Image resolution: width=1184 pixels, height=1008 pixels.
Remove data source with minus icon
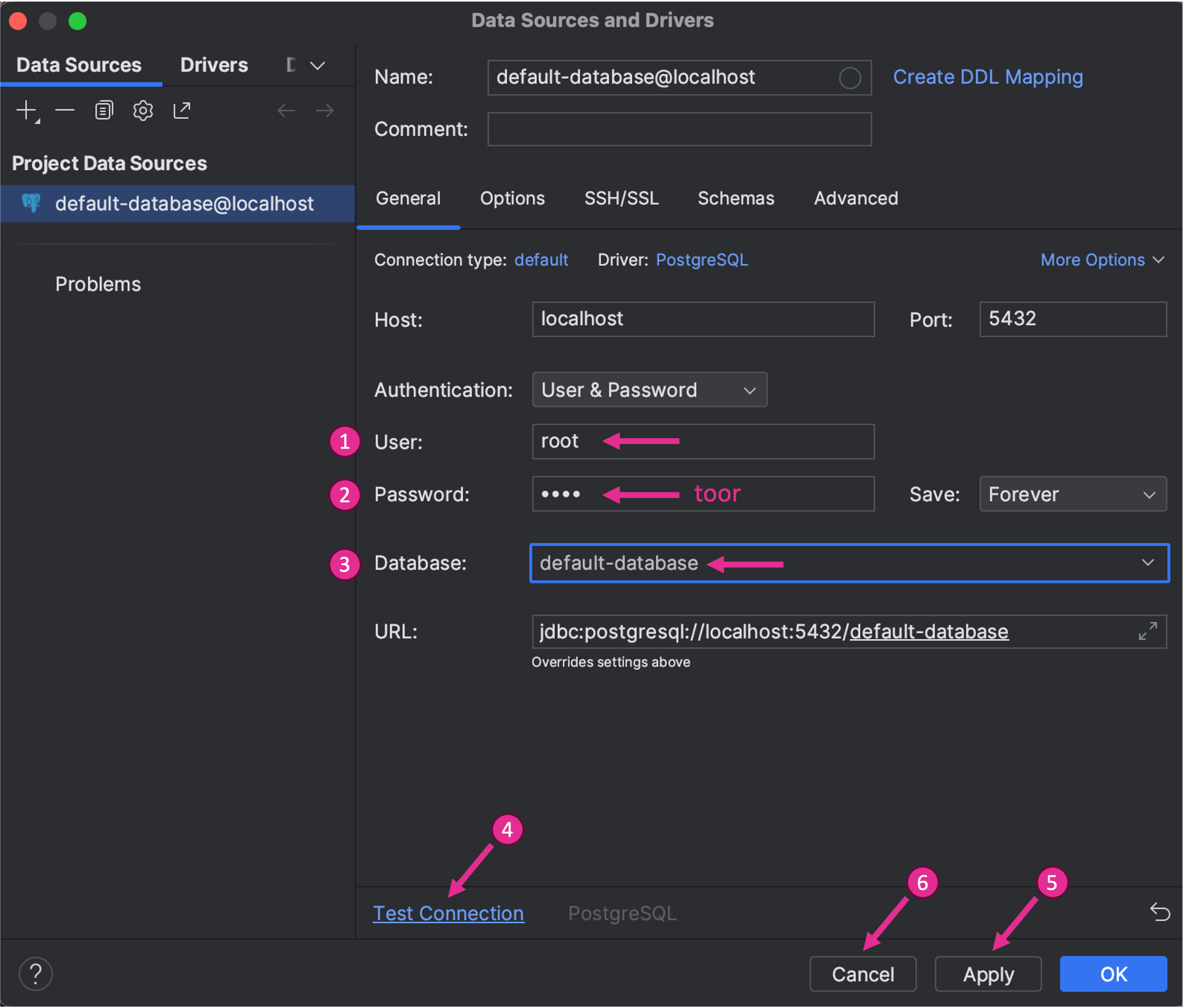click(64, 110)
